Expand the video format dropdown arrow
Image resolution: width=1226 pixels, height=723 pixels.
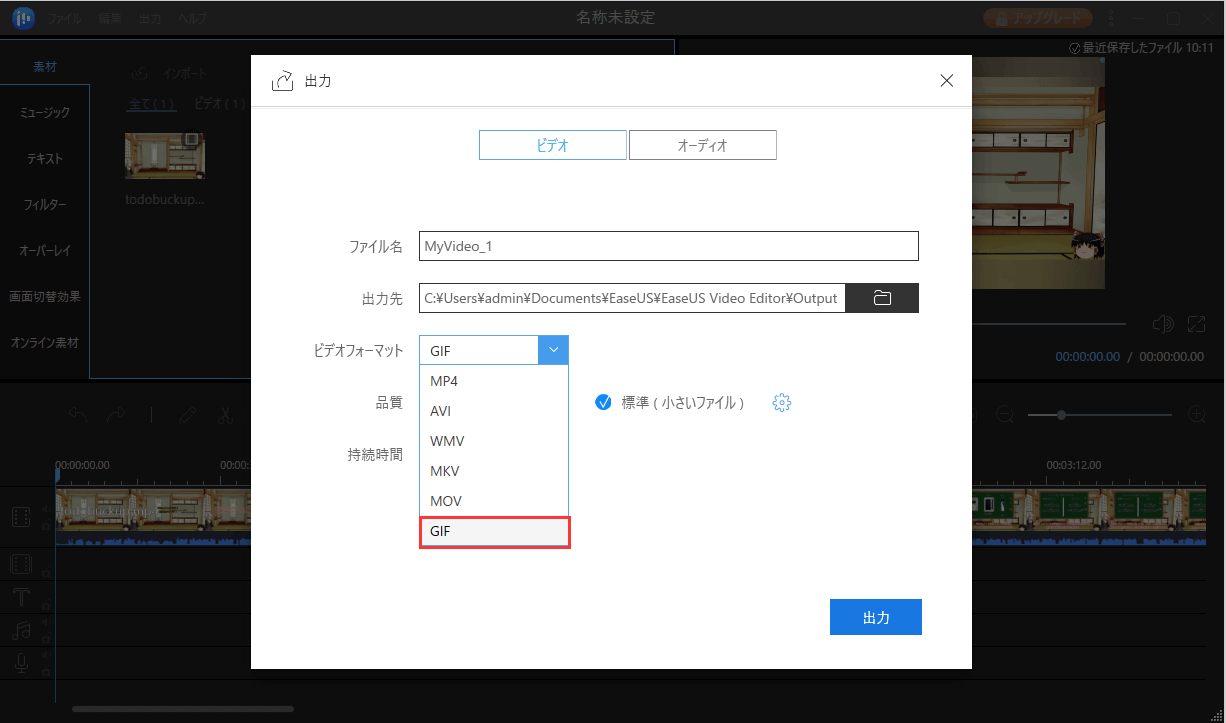[x=553, y=350]
